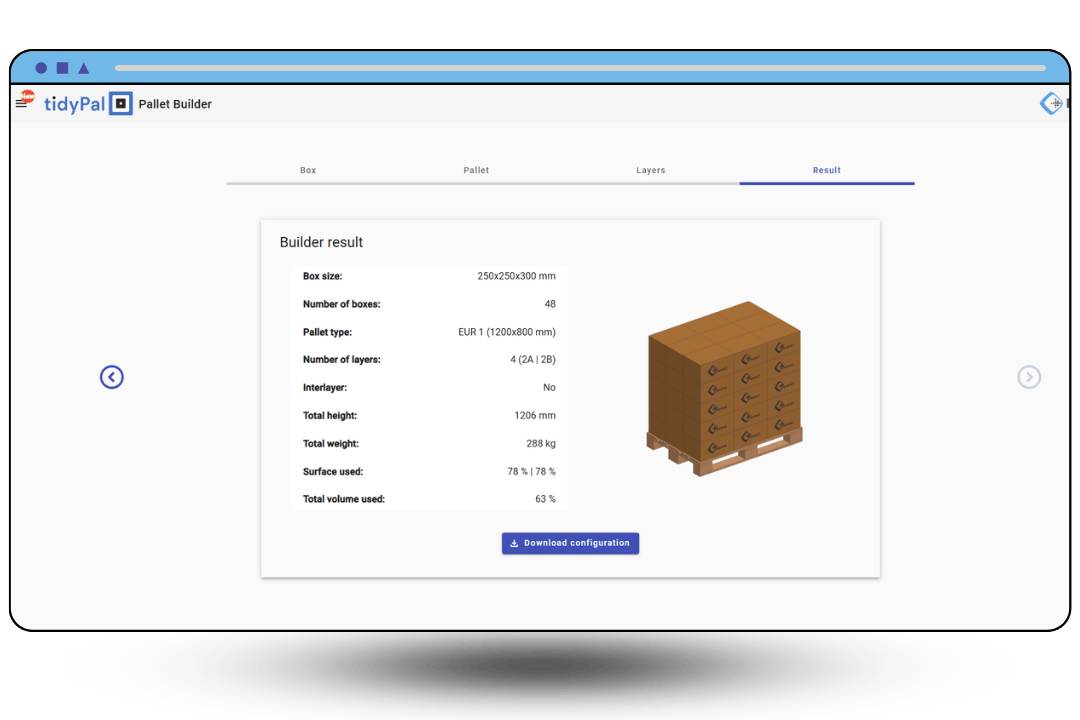Click the total volume used value 63 %
Image resolution: width=1080 pixels, height=720 pixels.
(x=546, y=499)
